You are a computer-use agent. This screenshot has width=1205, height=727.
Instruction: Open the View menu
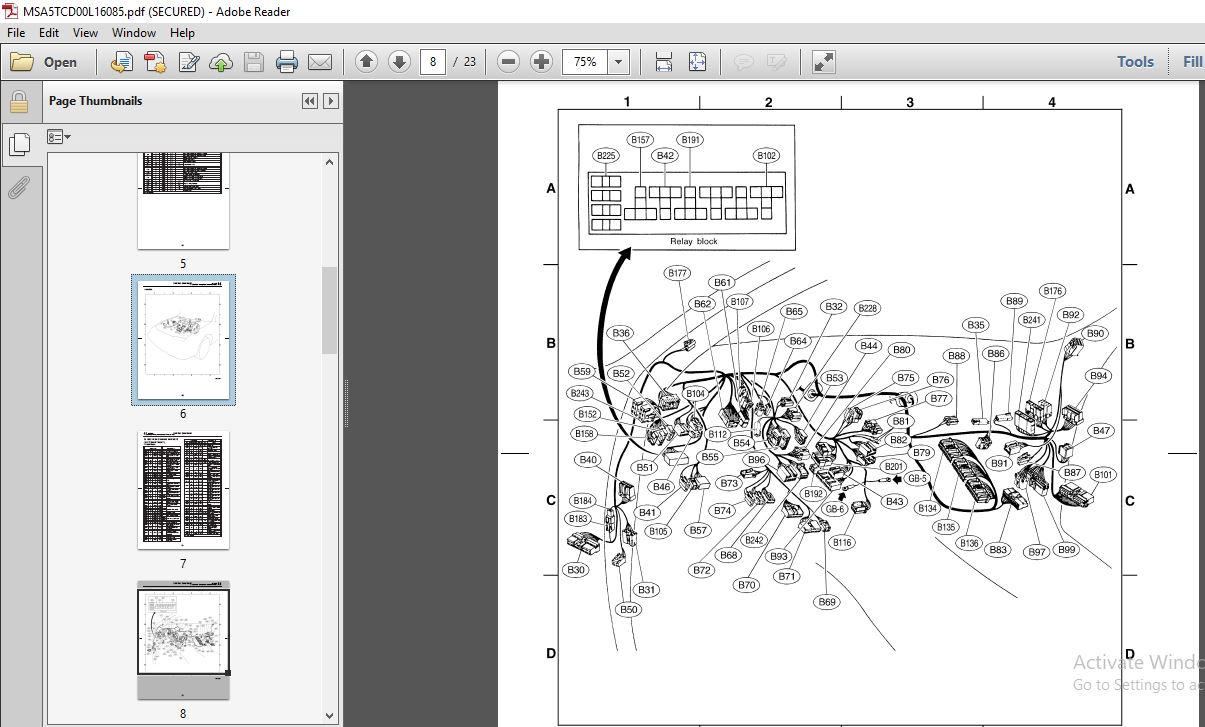[x=86, y=33]
